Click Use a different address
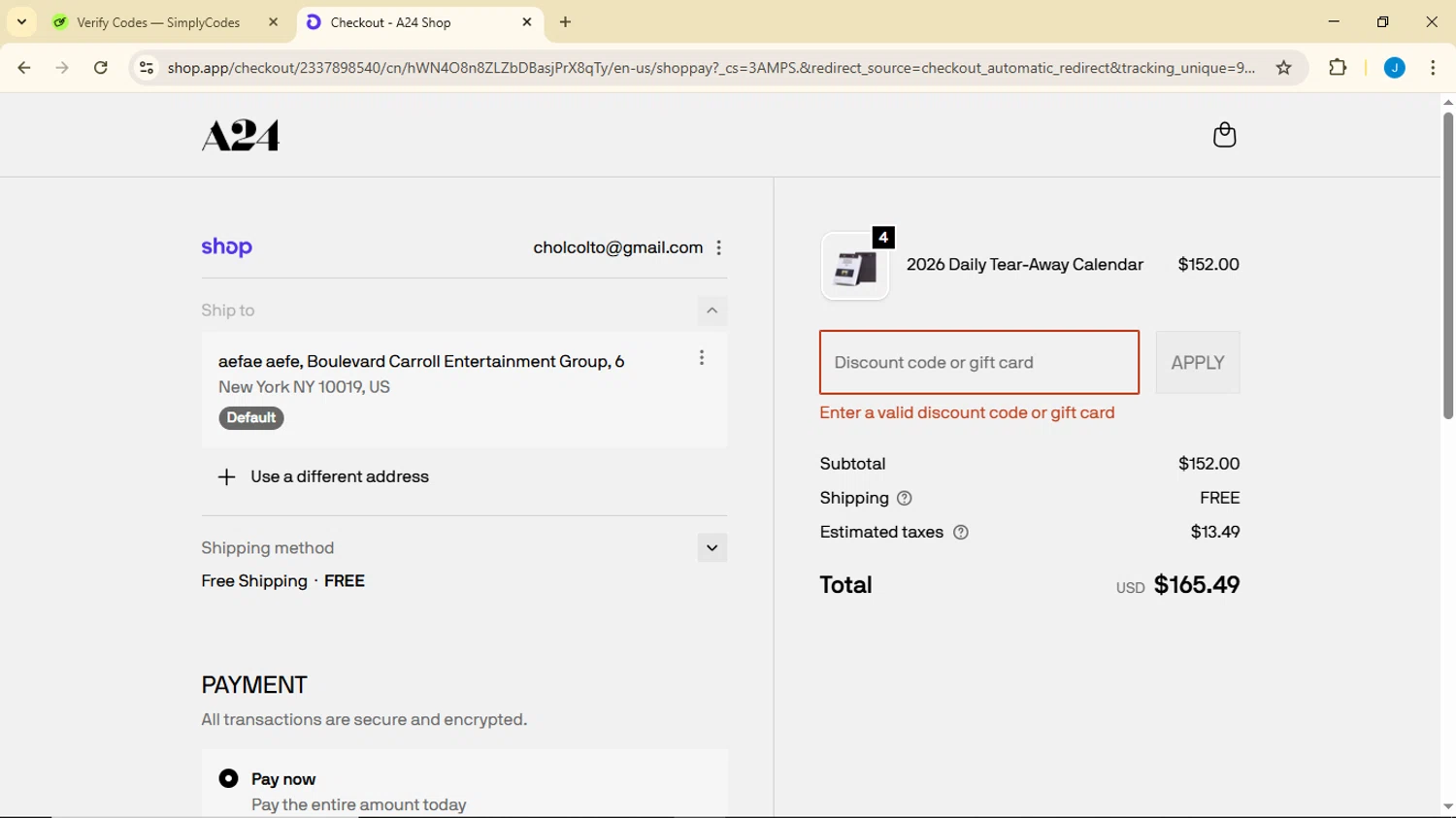Viewport: 1456px width, 818px height. pos(340,477)
